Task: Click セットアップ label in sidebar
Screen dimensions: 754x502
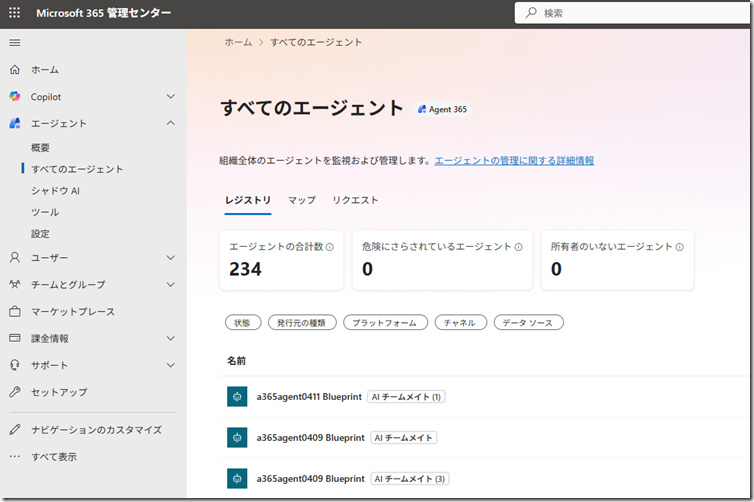Action: click(59, 392)
